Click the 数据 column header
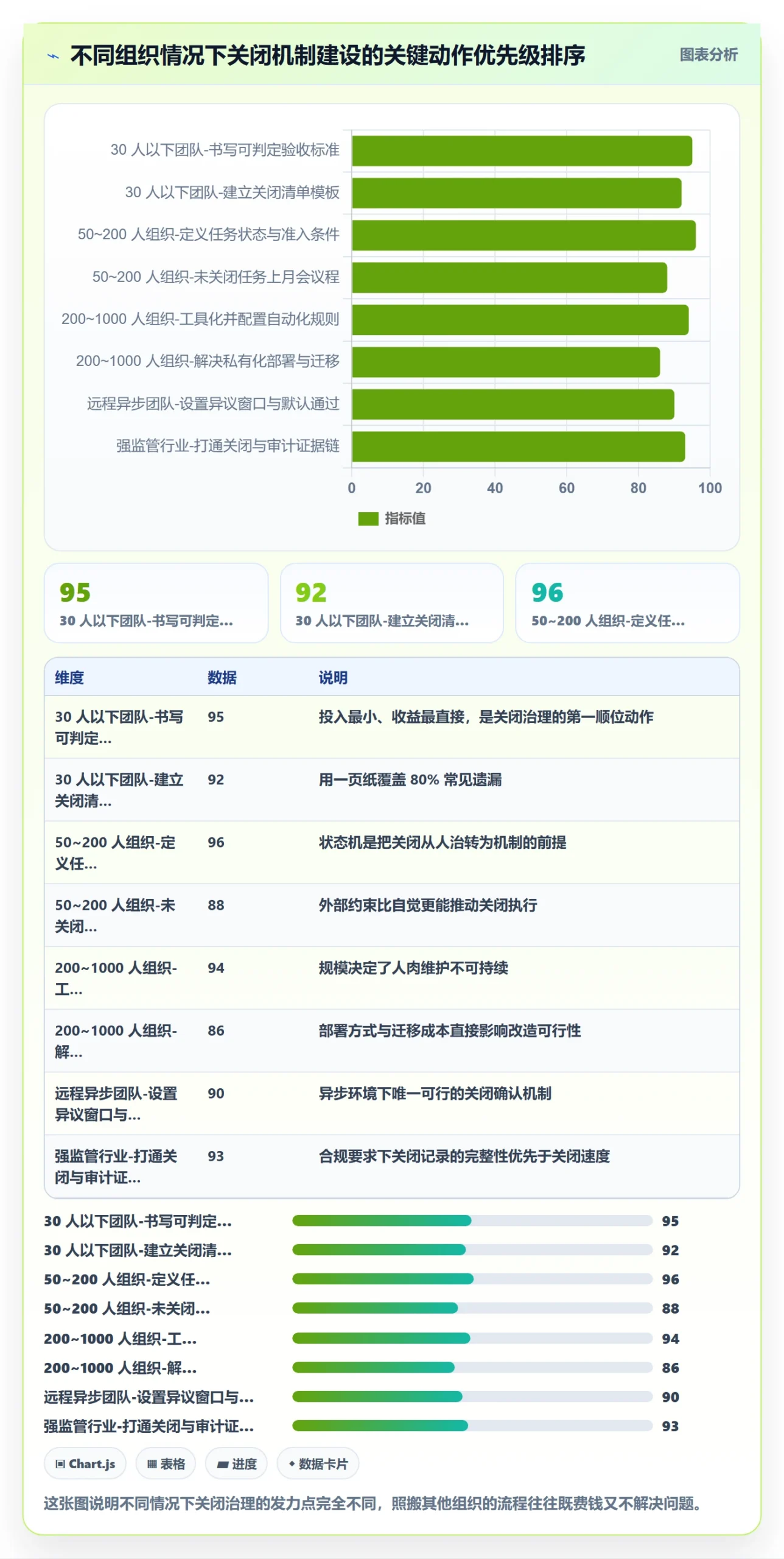Image resolution: width=784 pixels, height=1559 pixels. tap(222, 677)
